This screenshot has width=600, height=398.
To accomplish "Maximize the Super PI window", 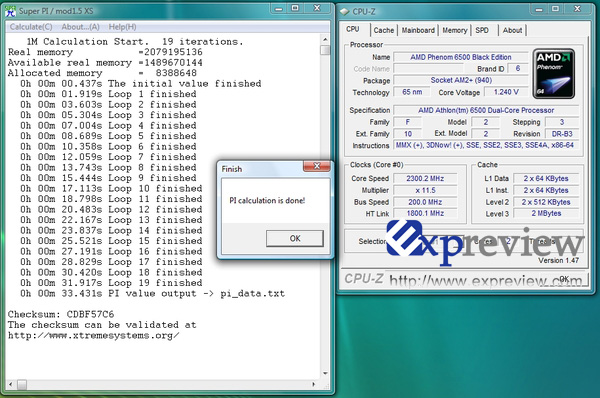I will [295, 8].
